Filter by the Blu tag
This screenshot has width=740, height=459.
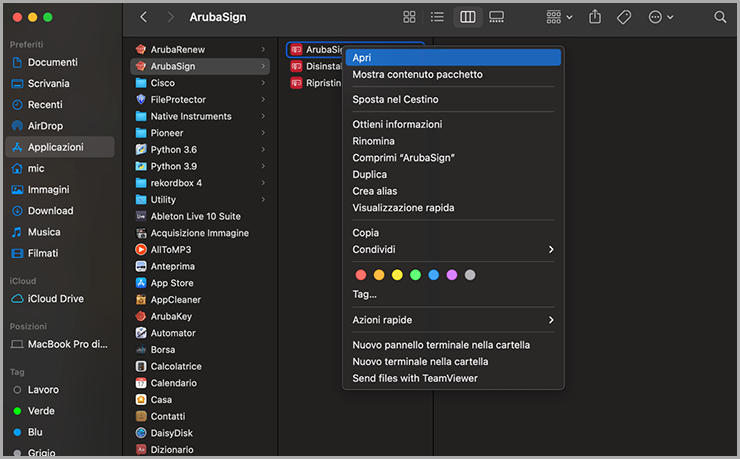(x=60, y=433)
